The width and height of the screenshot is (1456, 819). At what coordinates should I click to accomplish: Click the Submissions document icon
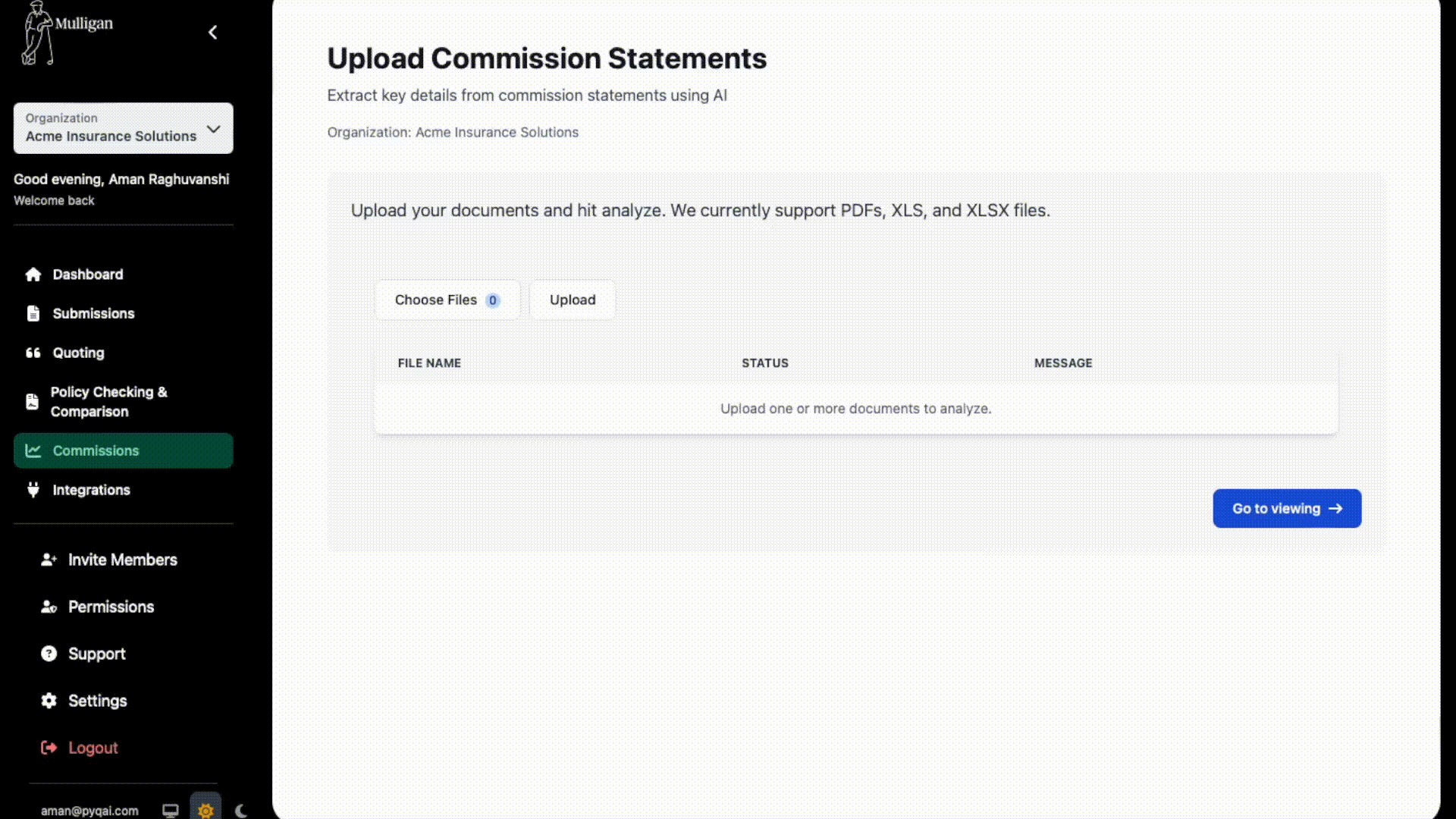[33, 314]
